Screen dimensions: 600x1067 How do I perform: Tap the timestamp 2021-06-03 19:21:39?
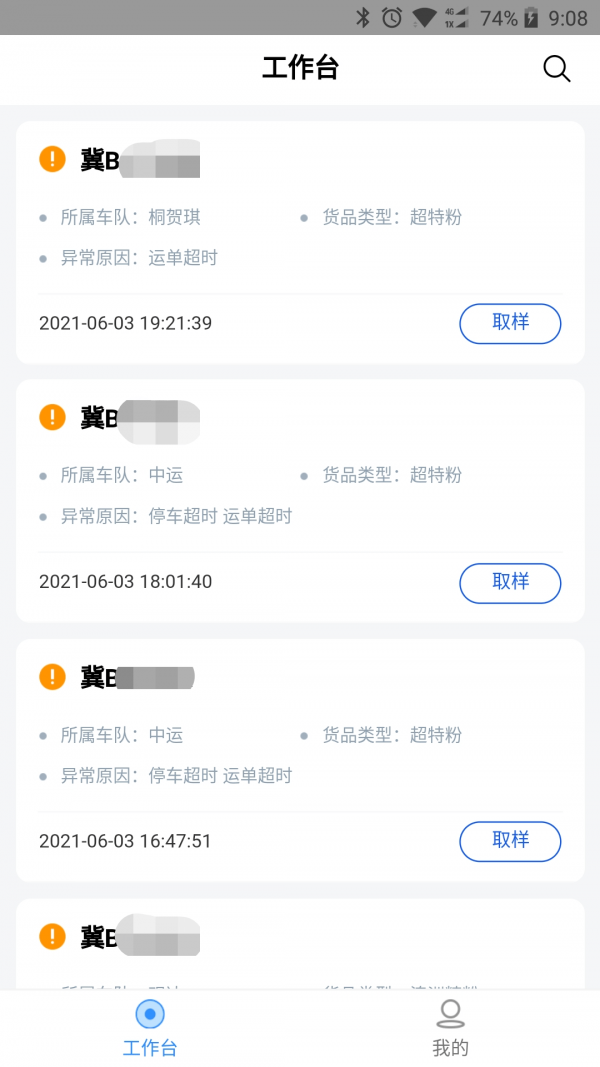[125, 323]
